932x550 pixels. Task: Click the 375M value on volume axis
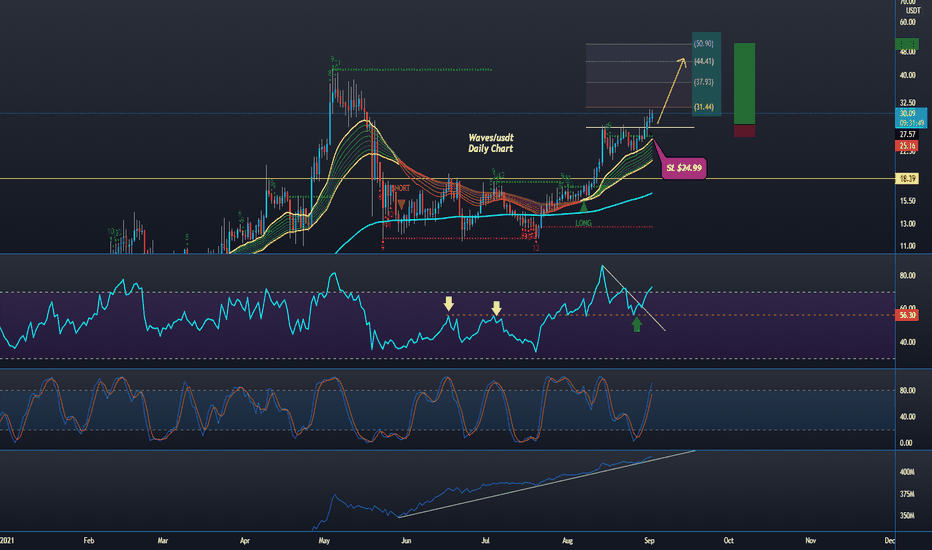tap(907, 494)
